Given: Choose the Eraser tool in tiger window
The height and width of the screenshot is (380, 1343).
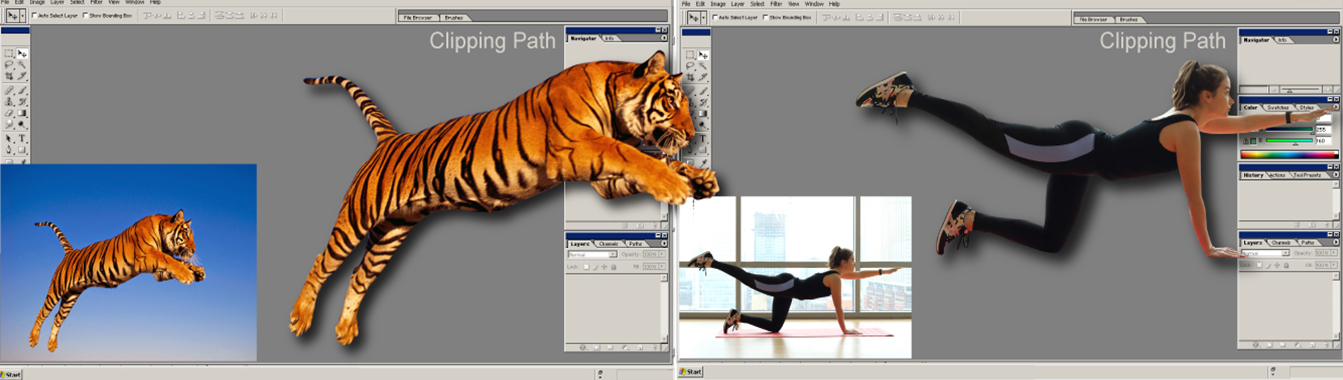Looking at the screenshot, I should pyautogui.click(x=8, y=113).
